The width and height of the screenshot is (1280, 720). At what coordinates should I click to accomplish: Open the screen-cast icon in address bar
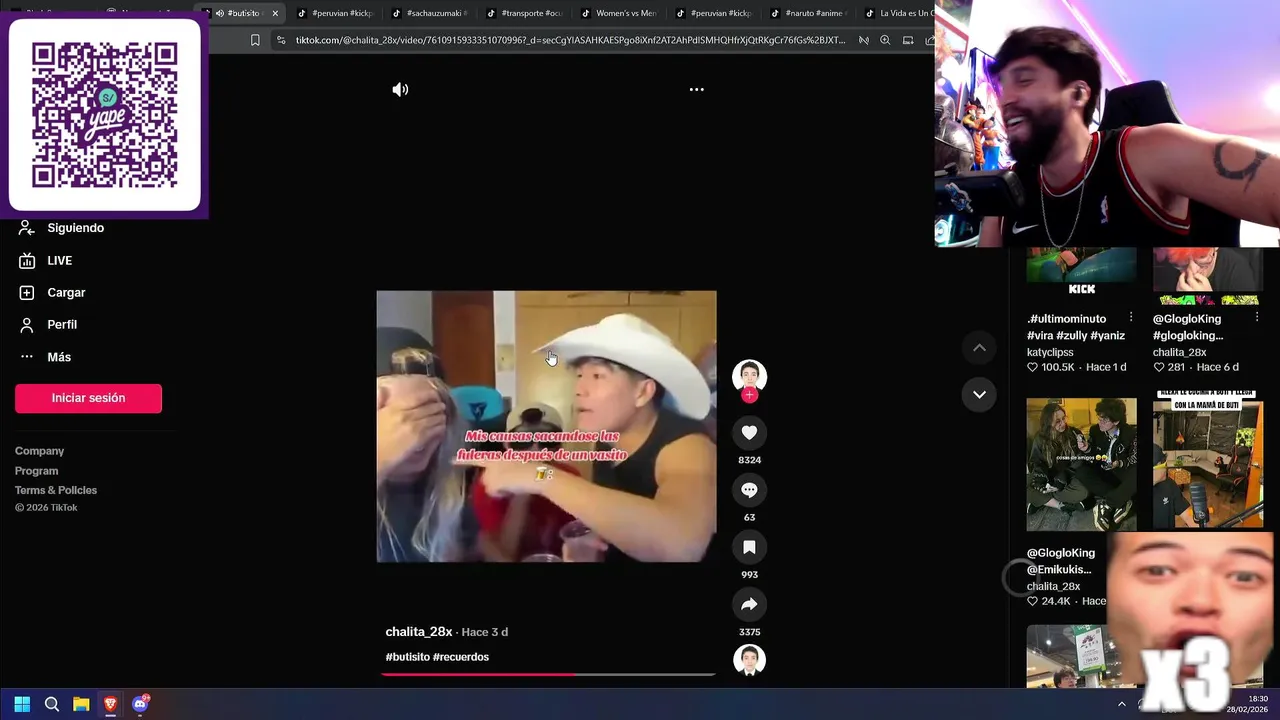908,40
